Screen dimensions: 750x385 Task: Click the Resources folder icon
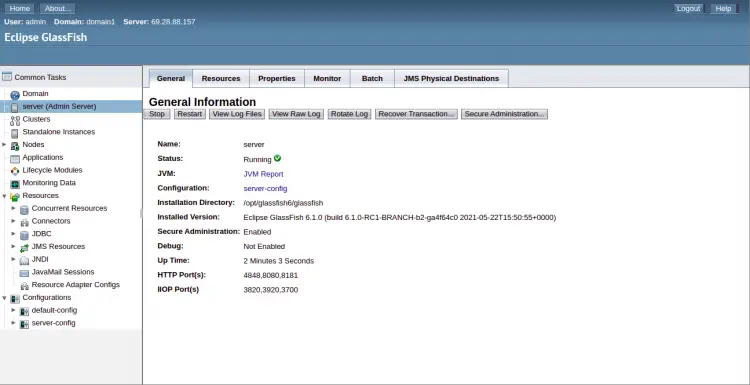click(15, 197)
